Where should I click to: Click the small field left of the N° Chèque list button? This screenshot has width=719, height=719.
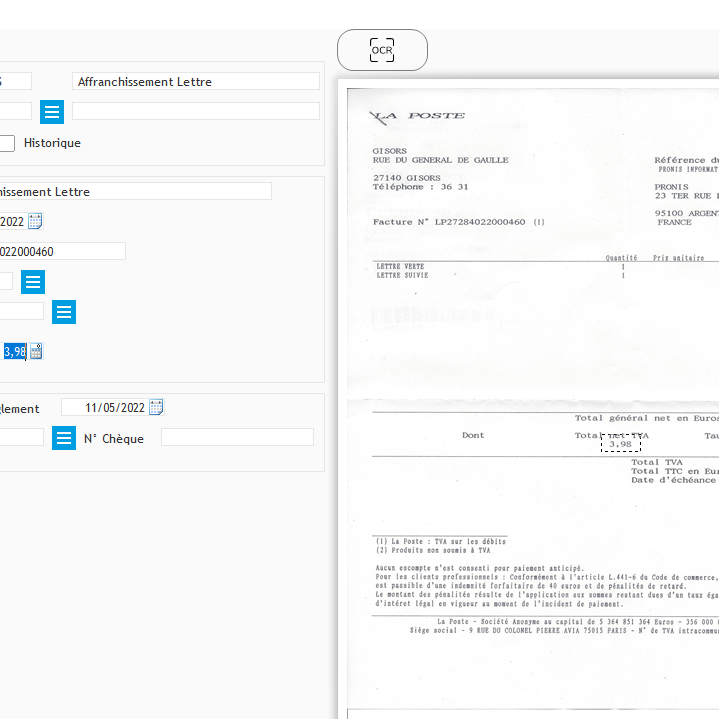click(x=20, y=438)
